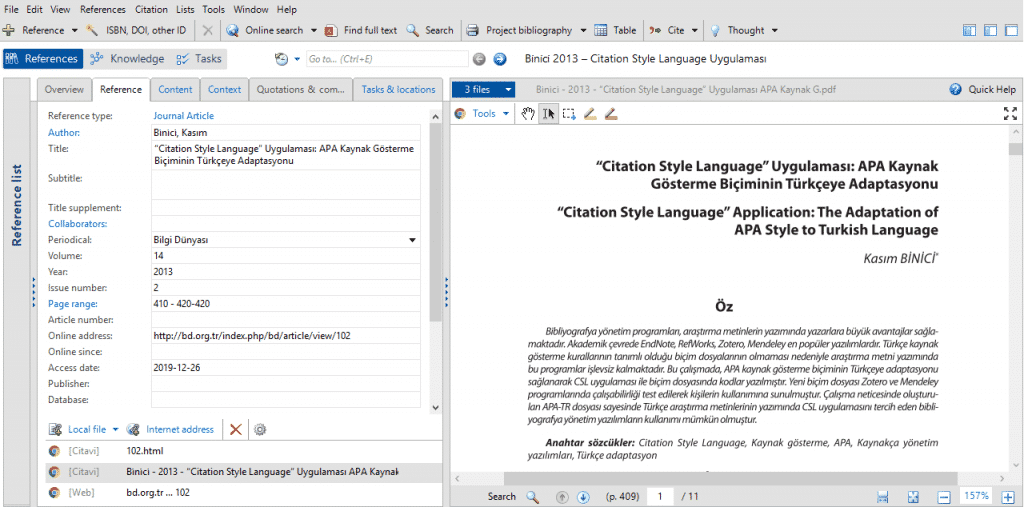
Task: Activate the text selection cursor tool
Action: coord(548,114)
